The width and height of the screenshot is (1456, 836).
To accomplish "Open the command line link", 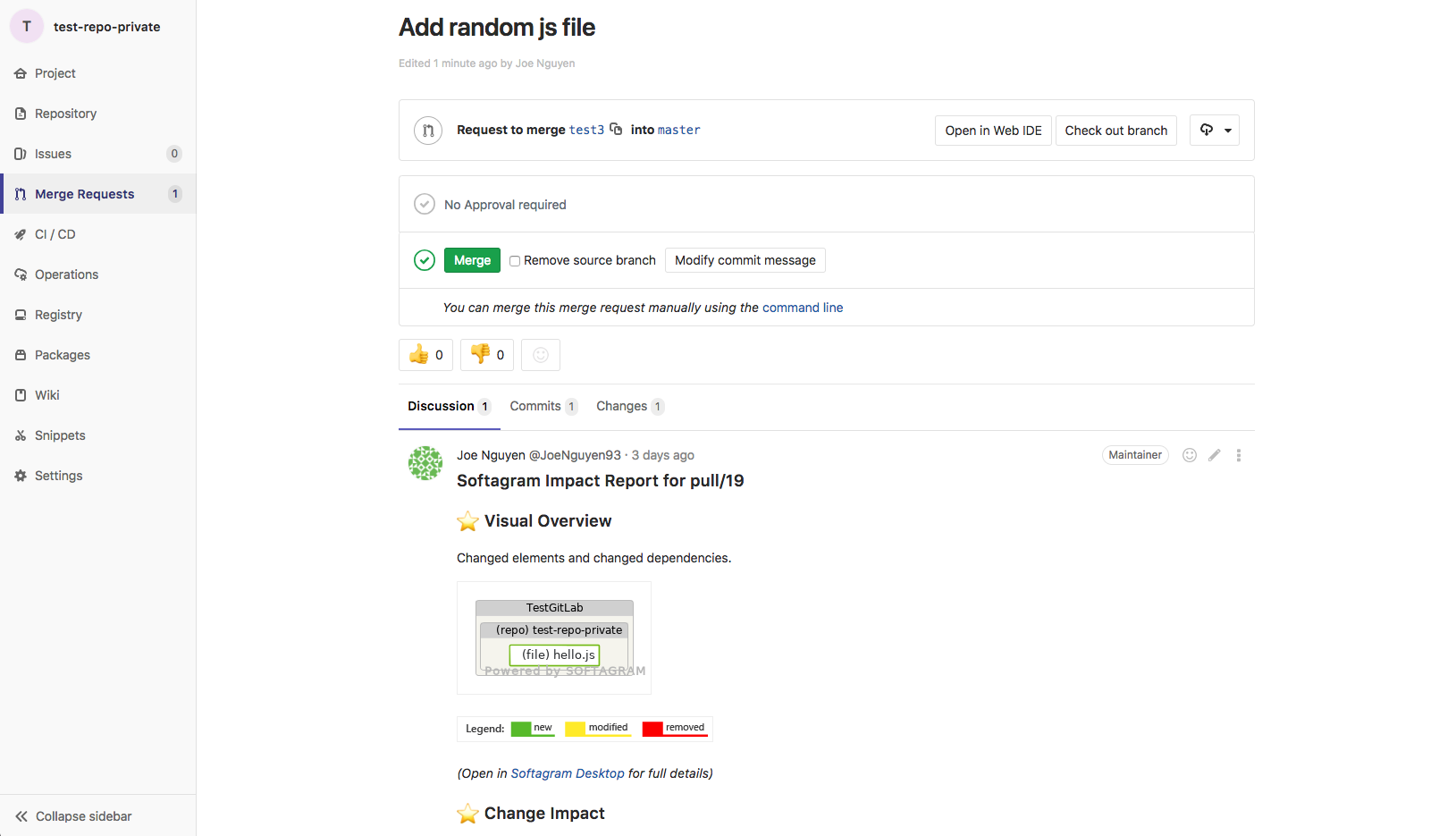I will 802,308.
